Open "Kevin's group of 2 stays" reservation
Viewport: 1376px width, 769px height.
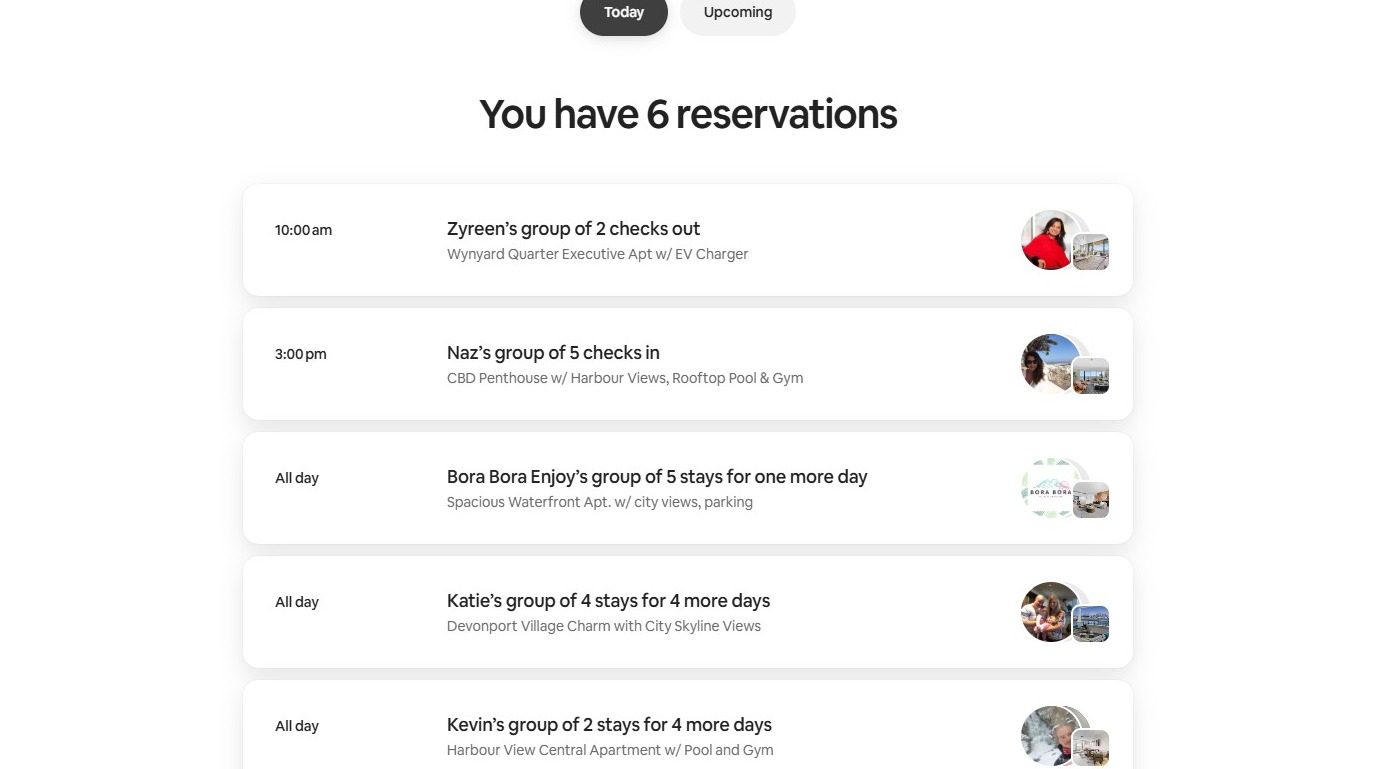tap(688, 725)
